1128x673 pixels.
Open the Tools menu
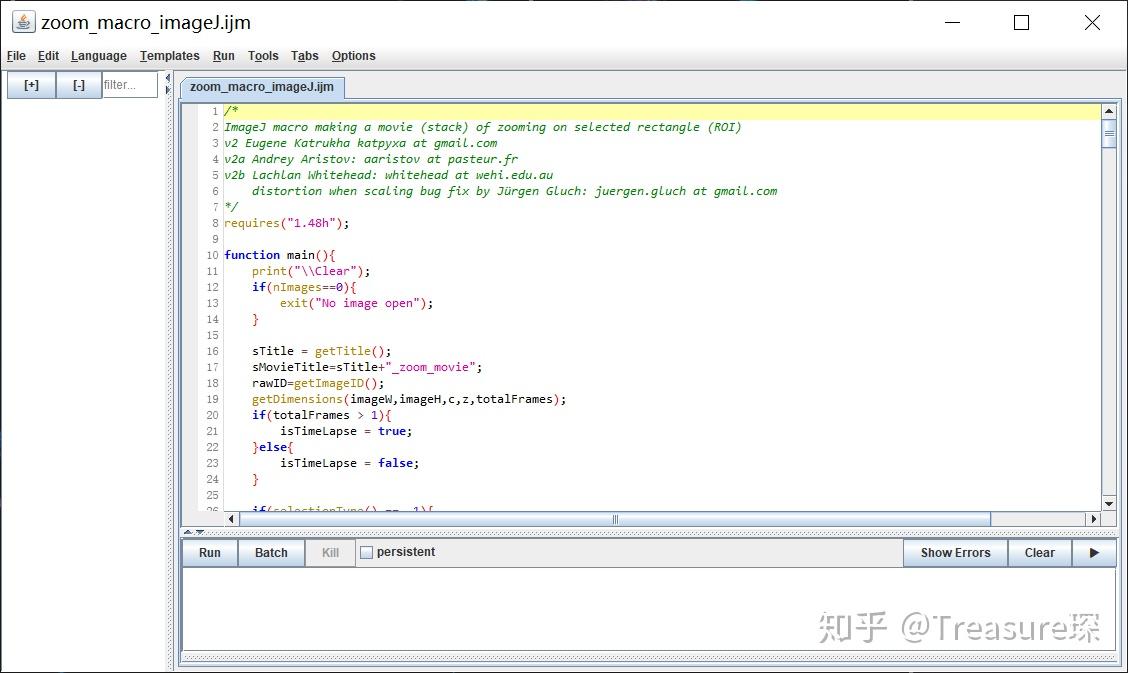[x=263, y=56]
